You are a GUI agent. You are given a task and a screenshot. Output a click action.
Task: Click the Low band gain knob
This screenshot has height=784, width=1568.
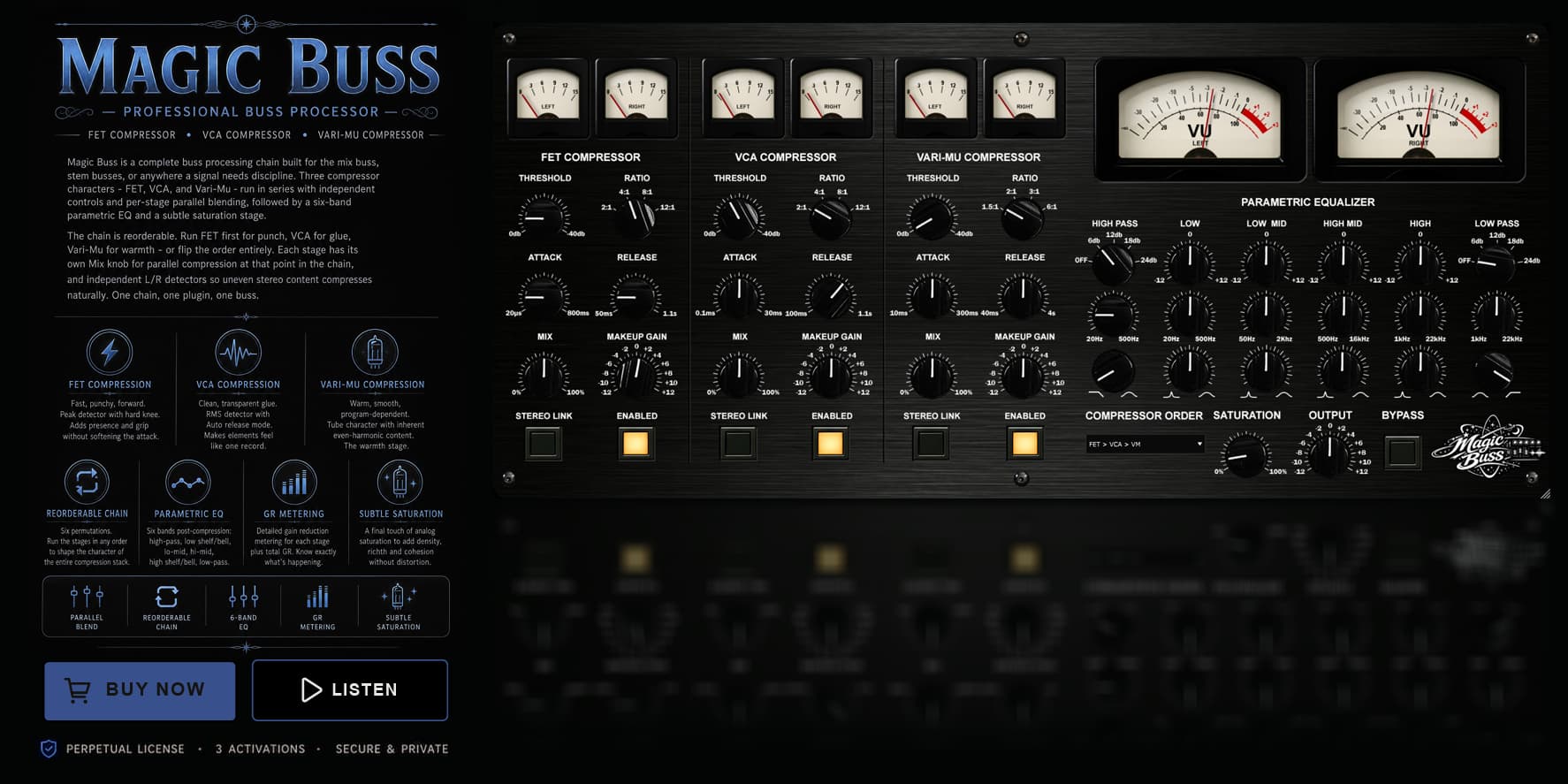click(x=1190, y=263)
